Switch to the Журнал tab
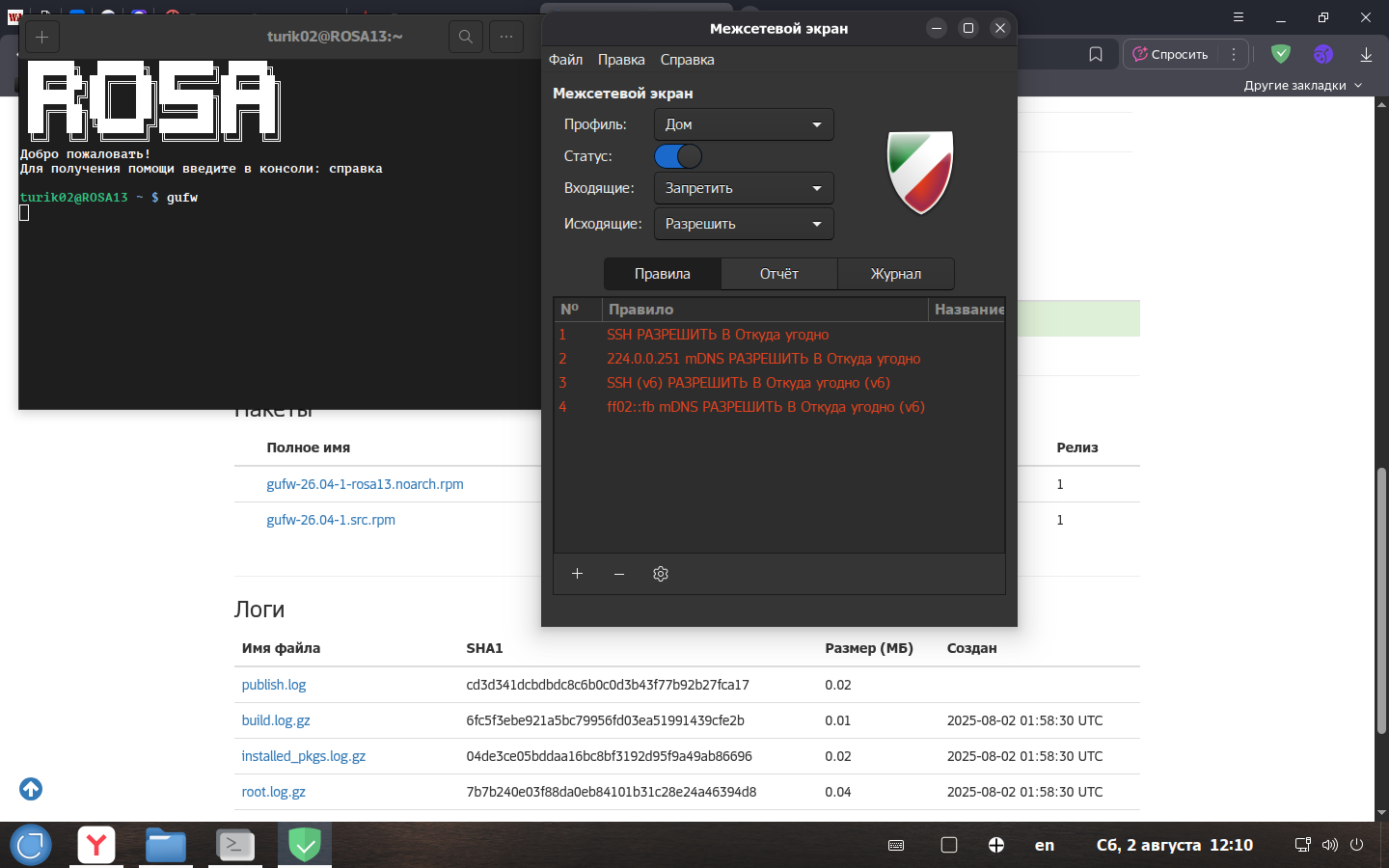Screen dimensions: 1389x868 (895, 274)
